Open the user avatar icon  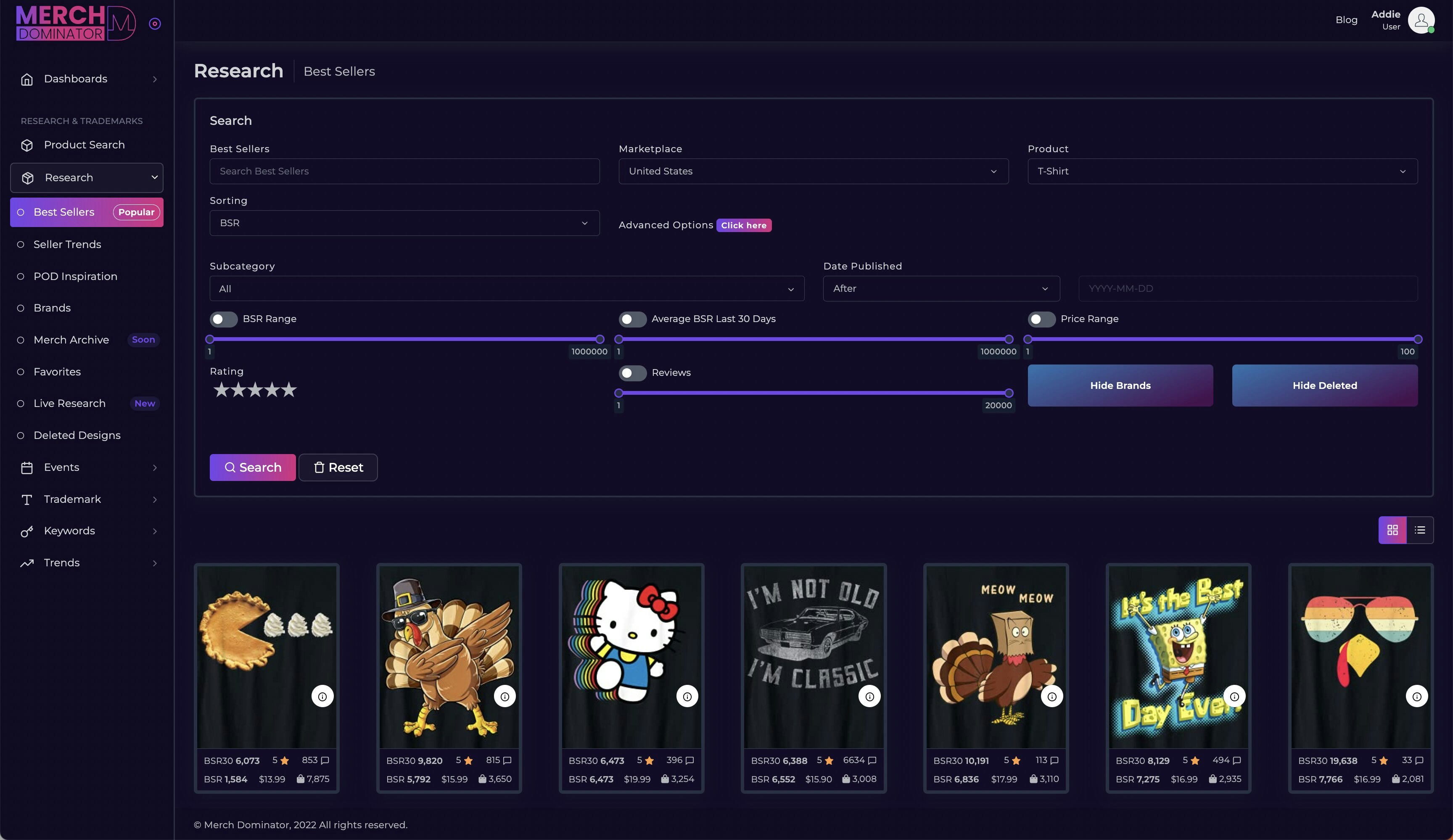1421,20
